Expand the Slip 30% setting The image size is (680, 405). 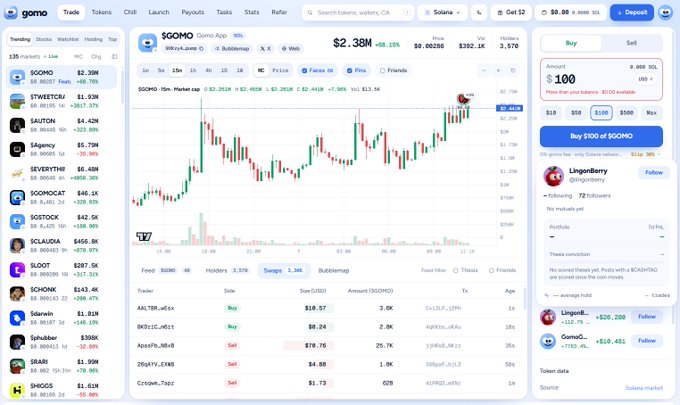coord(645,154)
